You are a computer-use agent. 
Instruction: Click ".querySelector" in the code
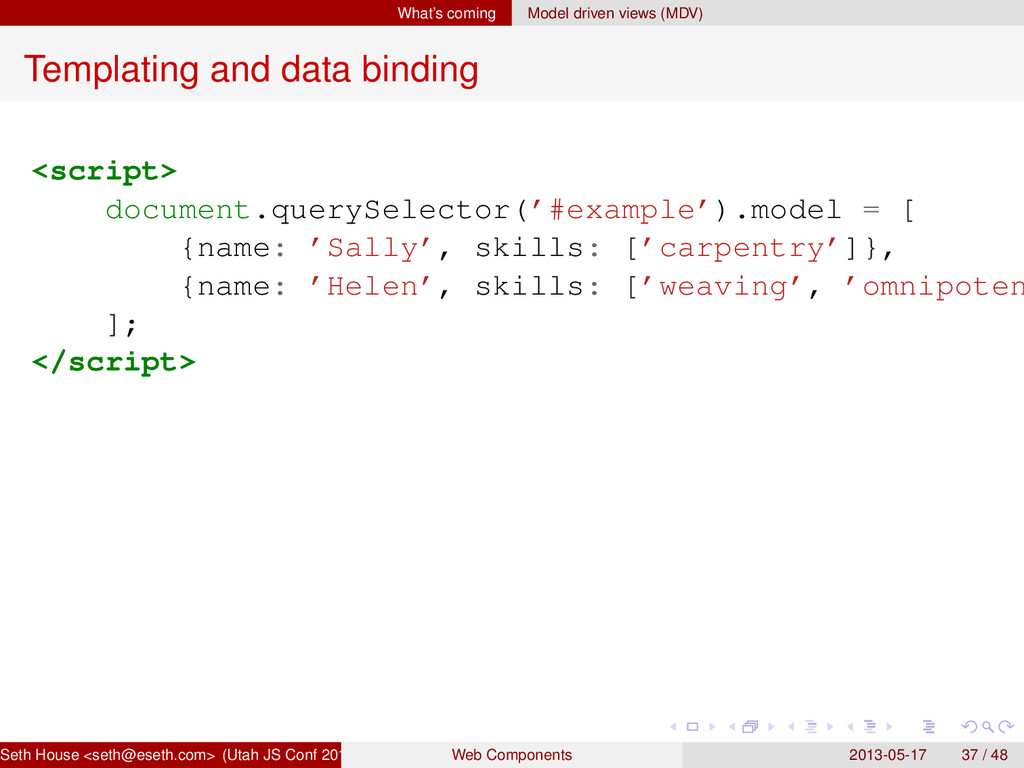[x=383, y=210]
